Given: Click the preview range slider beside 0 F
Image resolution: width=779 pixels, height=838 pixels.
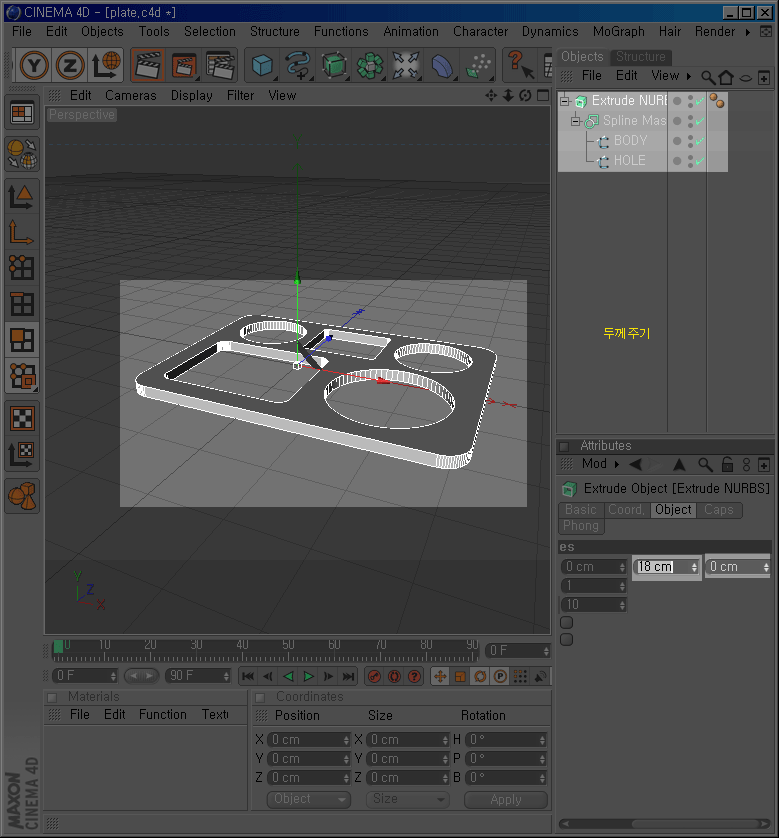Looking at the screenshot, I should click(141, 676).
